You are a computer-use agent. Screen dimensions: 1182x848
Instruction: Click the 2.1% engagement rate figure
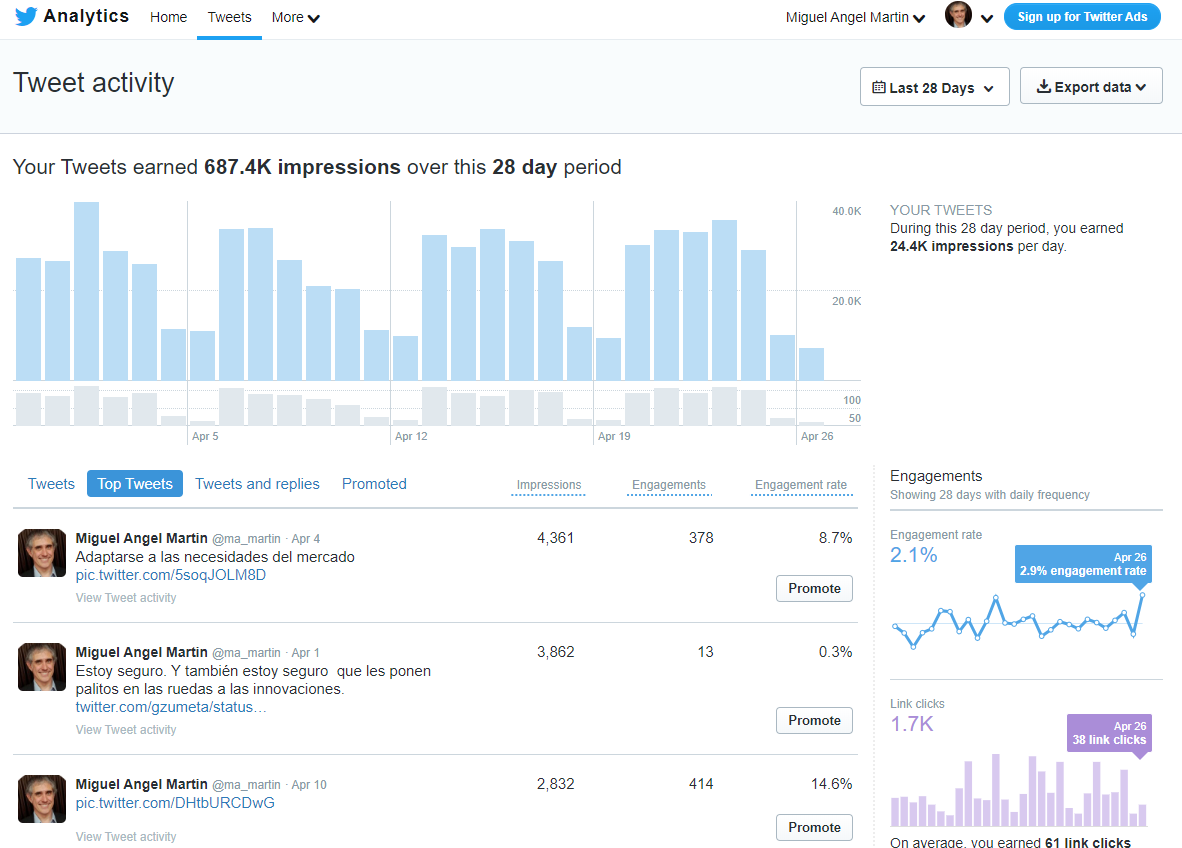coord(914,556)
